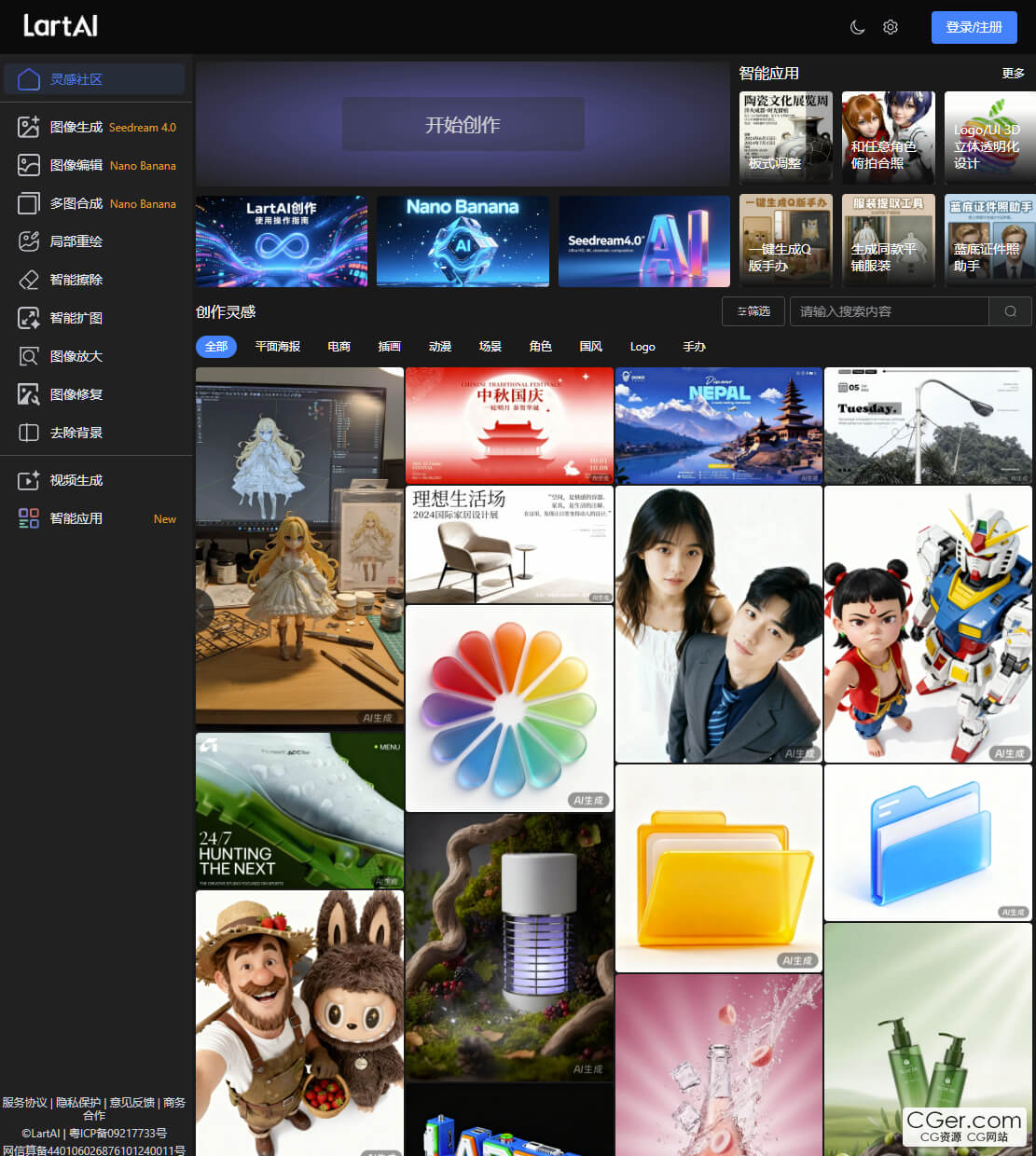Open the 多图合成 multi-image compositing icon
1036x1156 pixels.
(29, 203)
